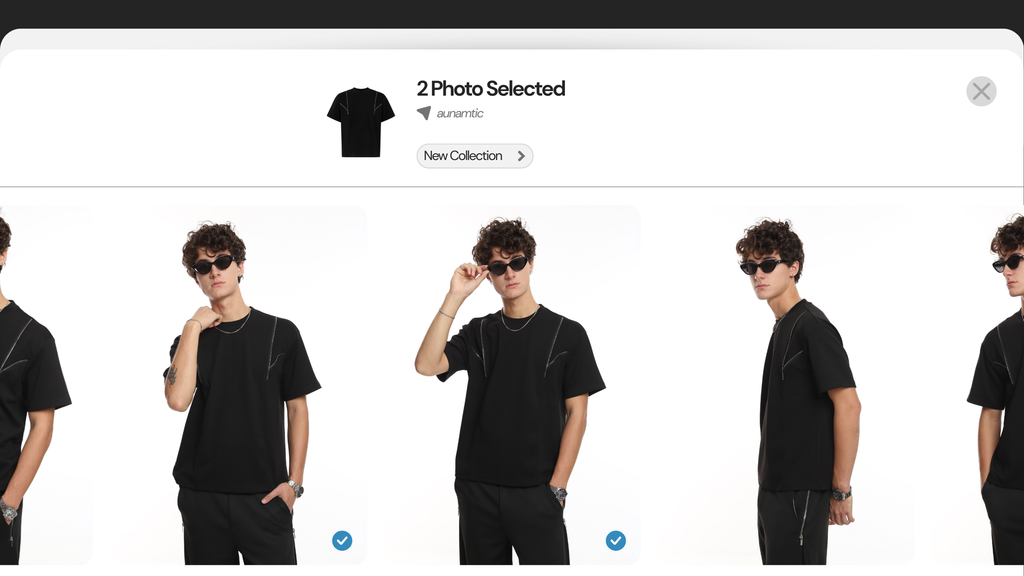Click the divider line under header
The width and height of the screenshot is (1024, 576).
512,187
